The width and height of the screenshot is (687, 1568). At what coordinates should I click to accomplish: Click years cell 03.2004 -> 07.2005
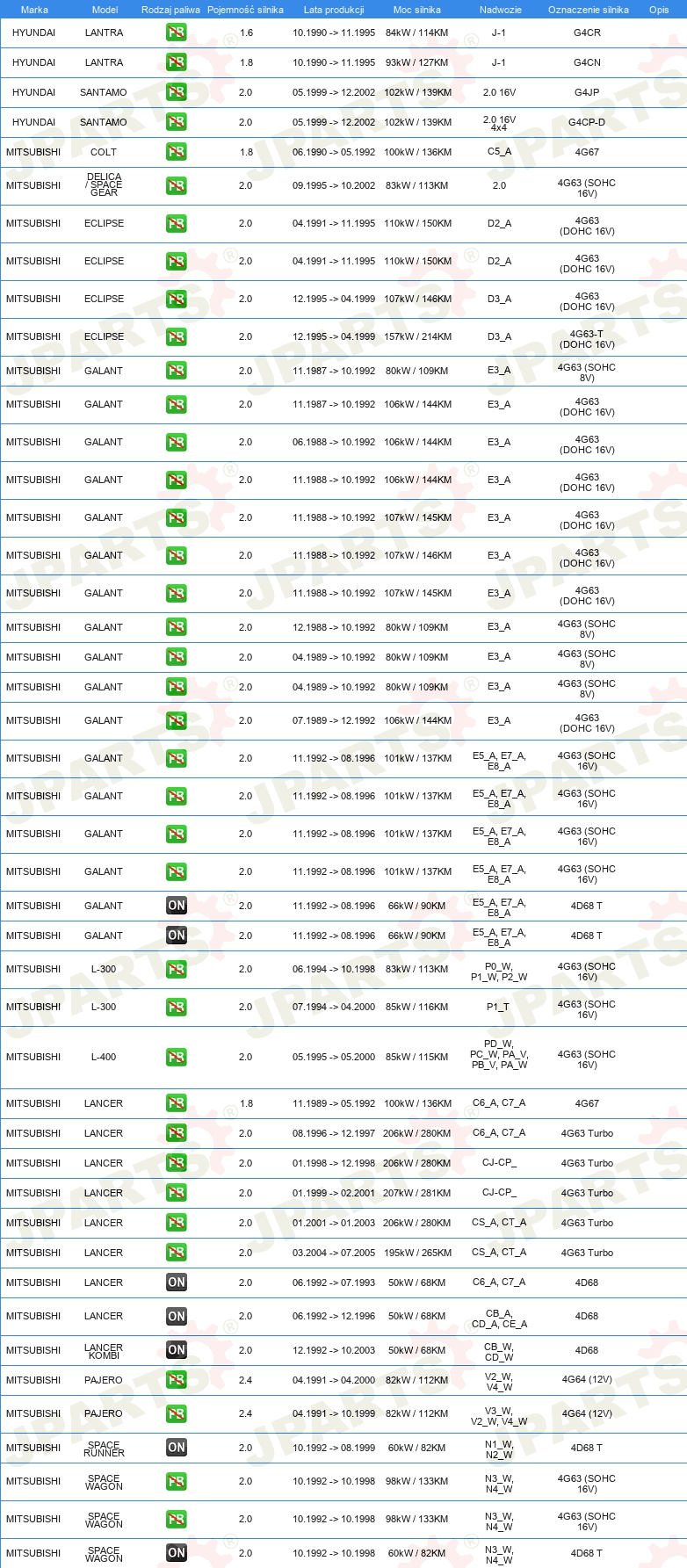coord(334,1253)
